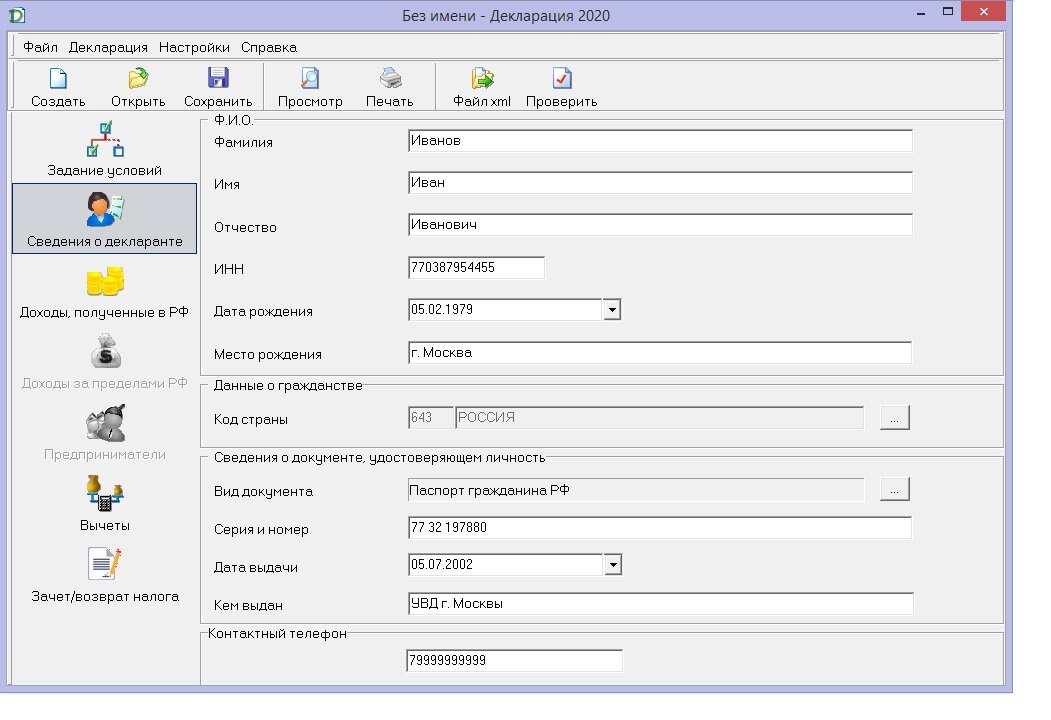The width and height of the screenshot is (1051, 720).
Task: Click into the Имя field
Action: click(x=660, y=183)
